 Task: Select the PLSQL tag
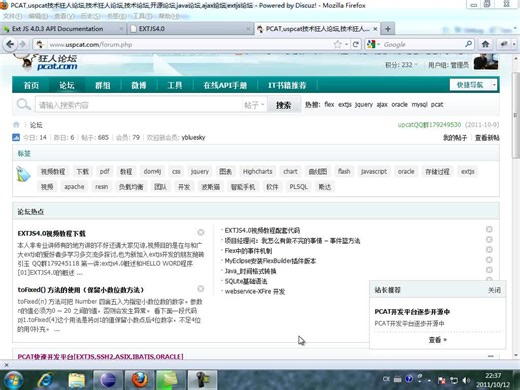tap(298, 187)
